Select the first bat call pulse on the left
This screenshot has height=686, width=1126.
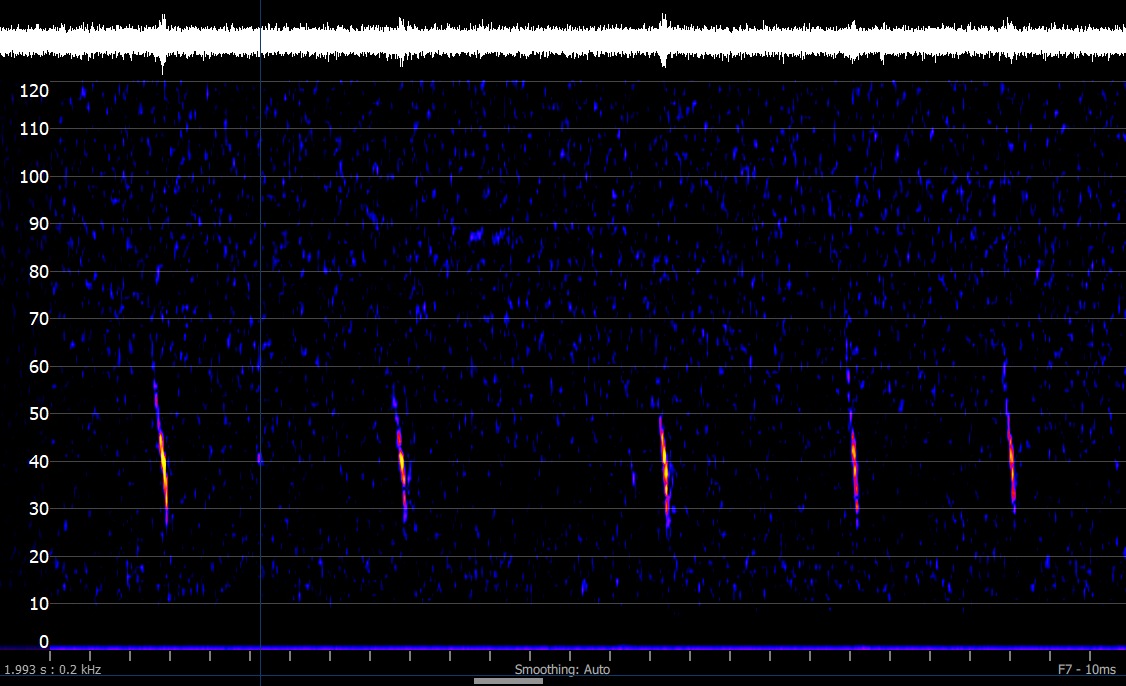[163, 460]
